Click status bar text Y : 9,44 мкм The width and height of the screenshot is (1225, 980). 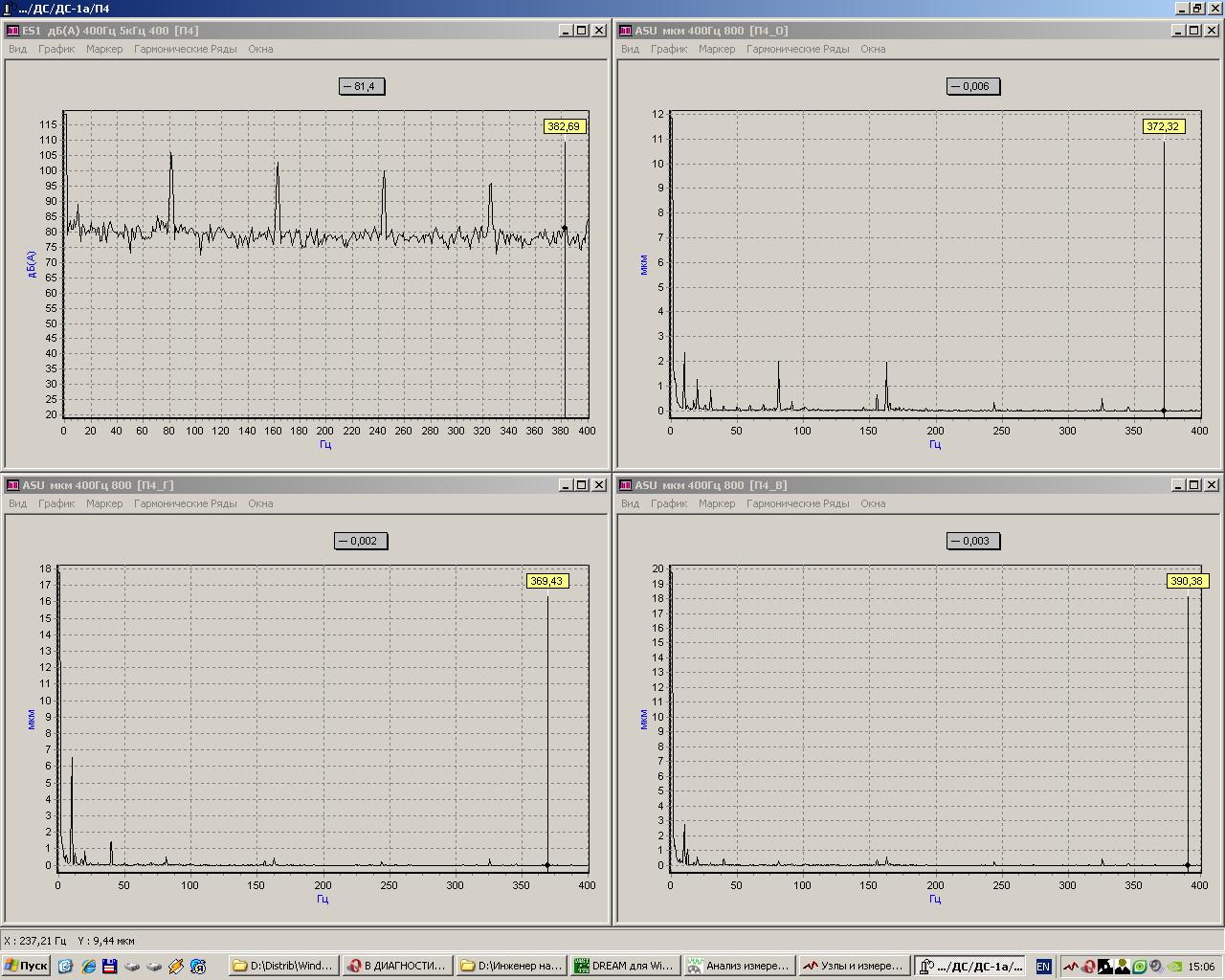point(105,941)
